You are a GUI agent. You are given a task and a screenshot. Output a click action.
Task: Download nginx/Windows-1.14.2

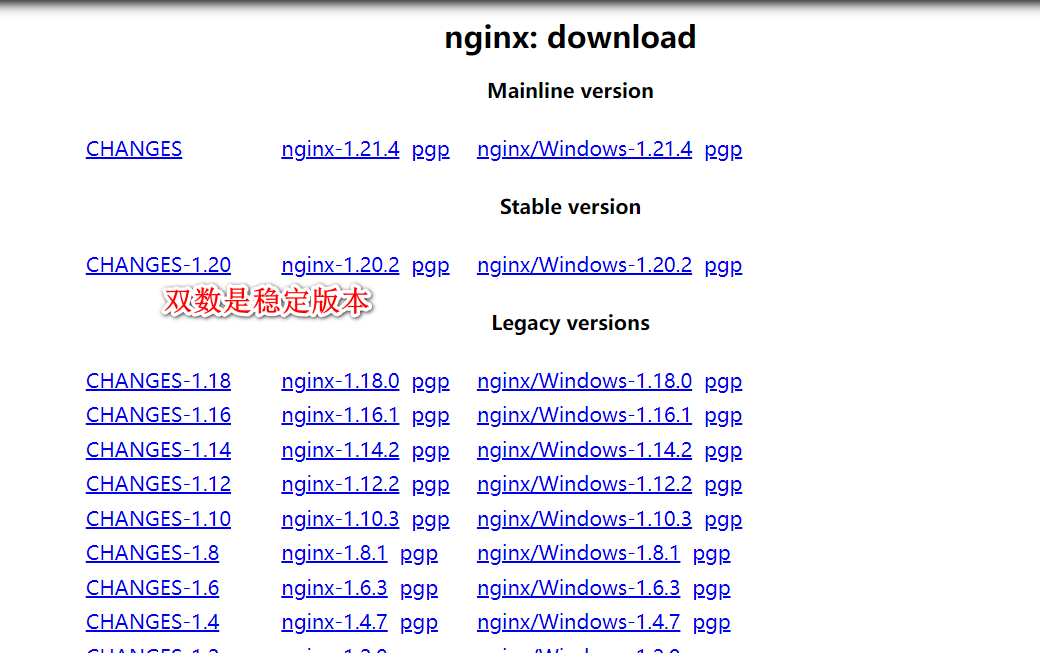point(584,450)
